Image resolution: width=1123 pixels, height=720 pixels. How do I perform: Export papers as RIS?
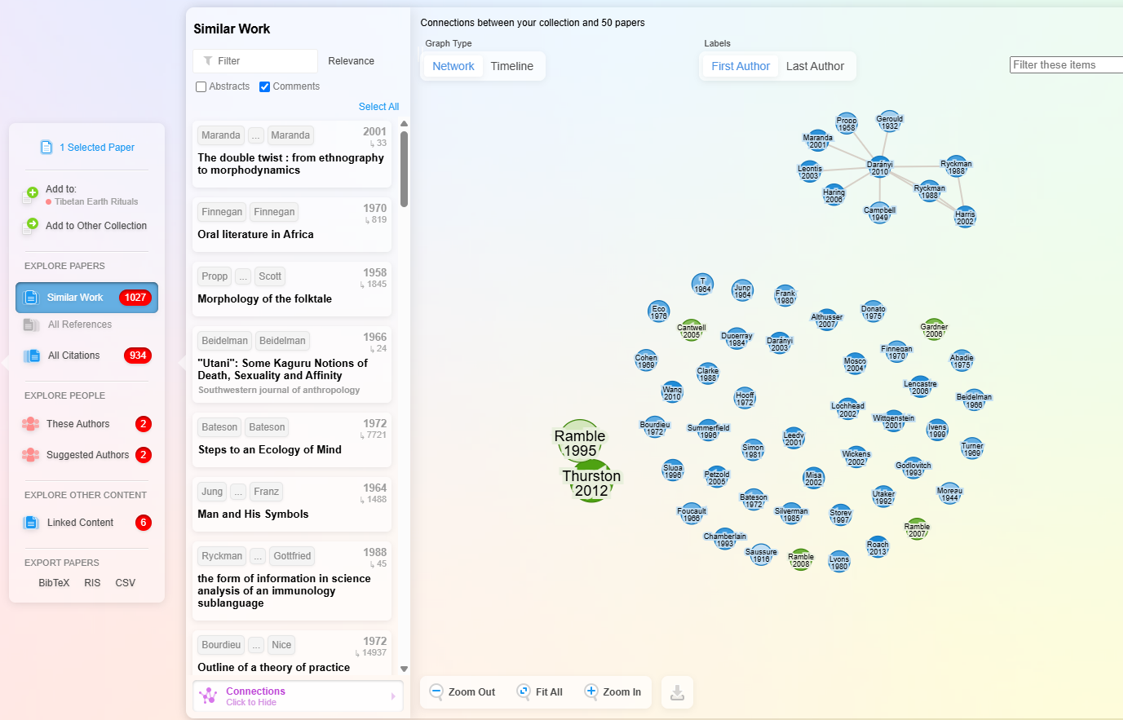pos(92,582)
